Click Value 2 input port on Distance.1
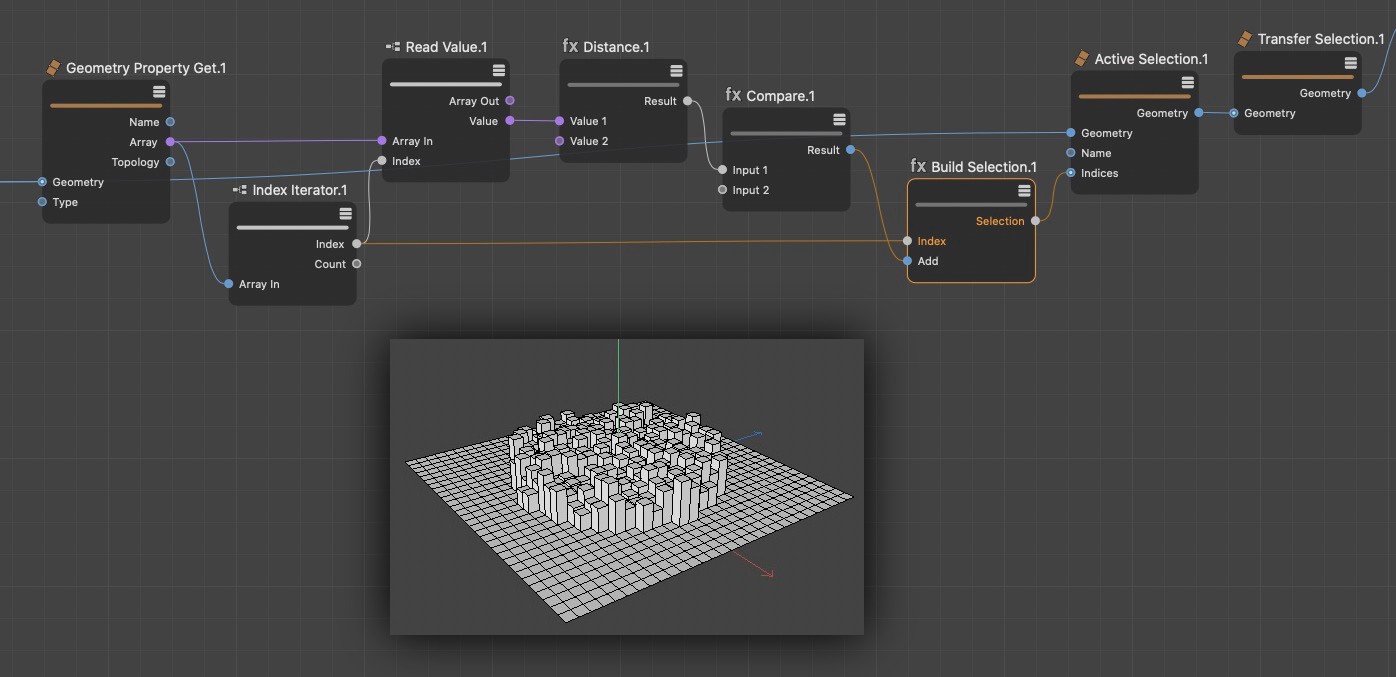The height and width of the screenshot is (677, 1396). coord(559,141)
